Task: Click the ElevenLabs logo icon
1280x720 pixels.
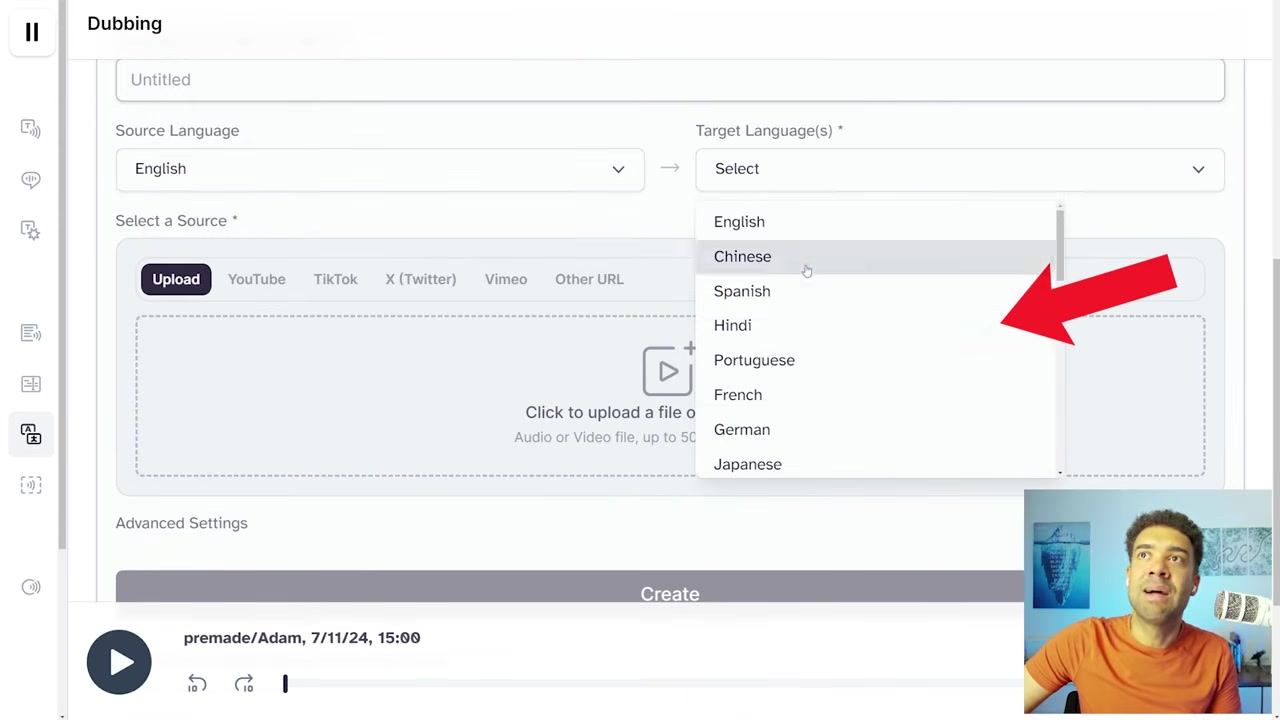Action: coord(32,32)
